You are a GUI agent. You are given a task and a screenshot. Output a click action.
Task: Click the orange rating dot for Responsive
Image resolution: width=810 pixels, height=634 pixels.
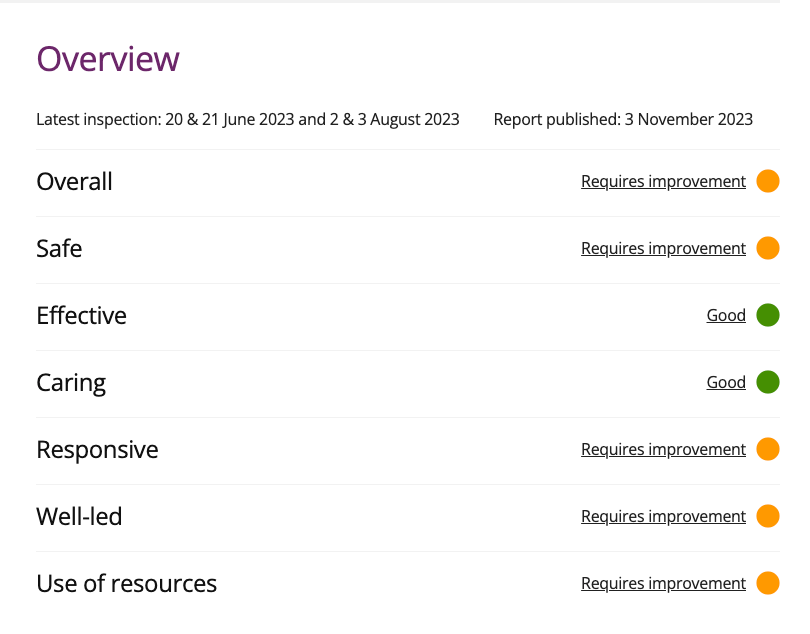(x=767, y=449)
